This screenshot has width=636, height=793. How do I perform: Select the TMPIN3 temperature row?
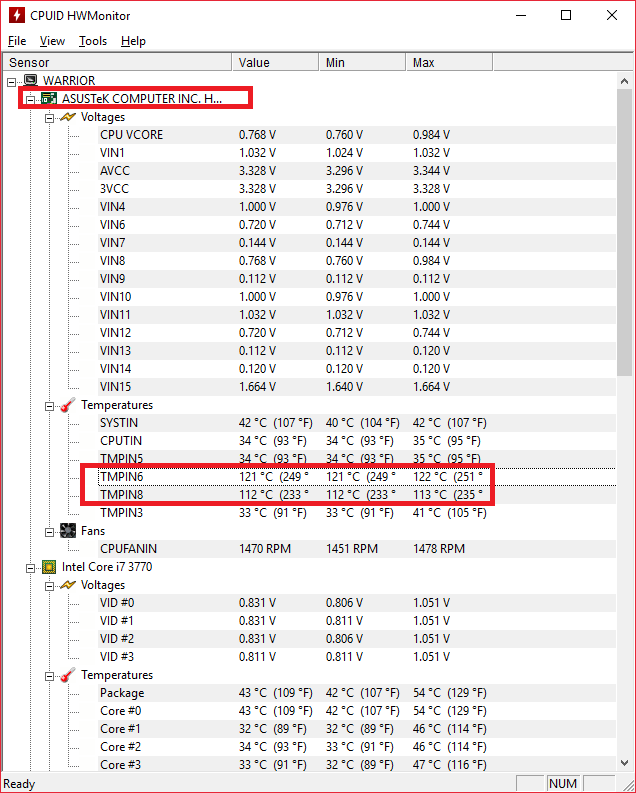click(x=357, y=513)
